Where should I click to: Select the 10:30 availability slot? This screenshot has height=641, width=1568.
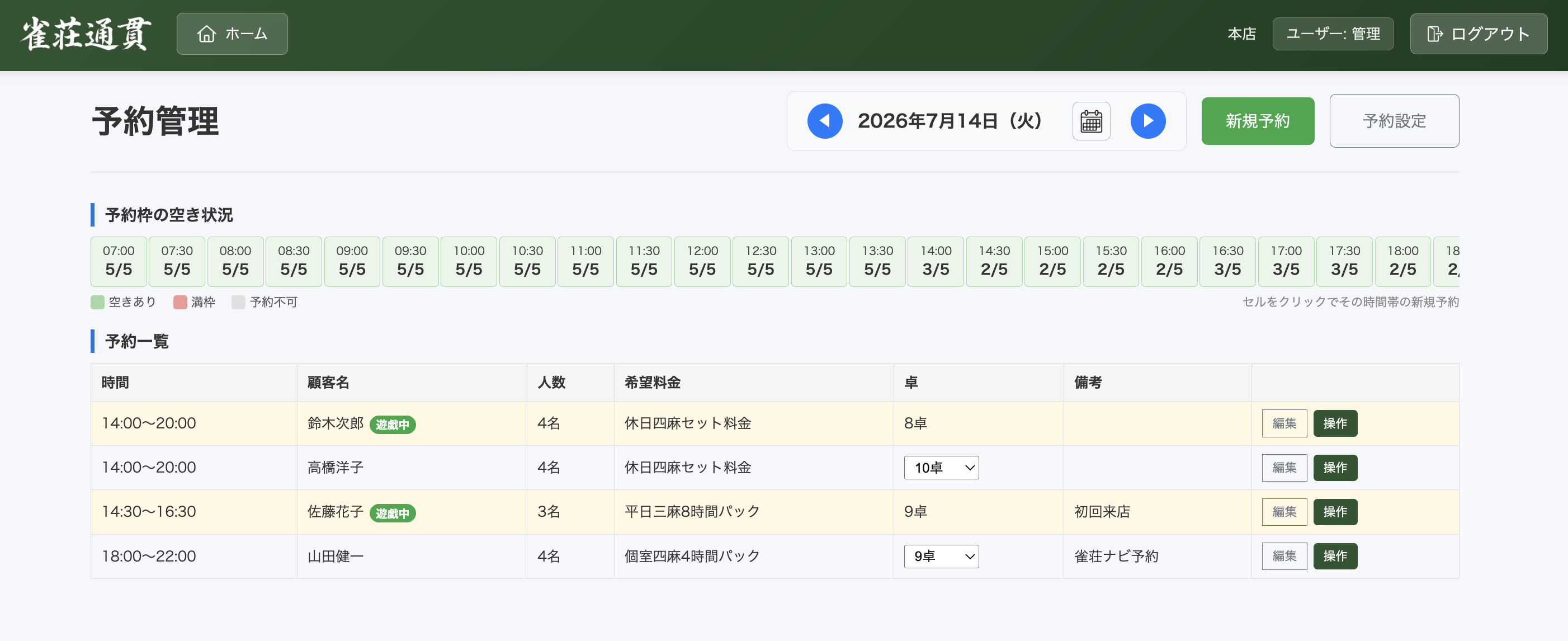[528, 261]
